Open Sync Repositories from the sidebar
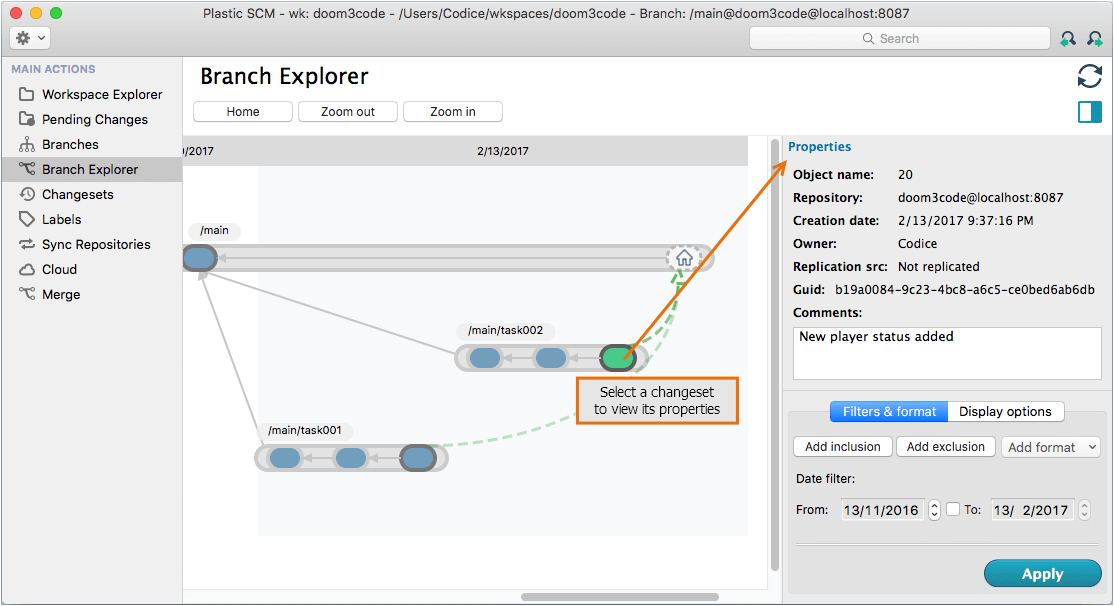The width and height of the screenshot is (1114, 606). [x=91, y=244]
